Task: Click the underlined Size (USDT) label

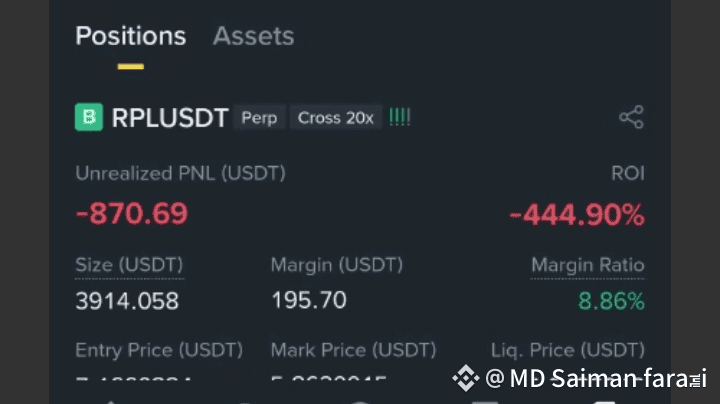Action: [x=129, y=265]
